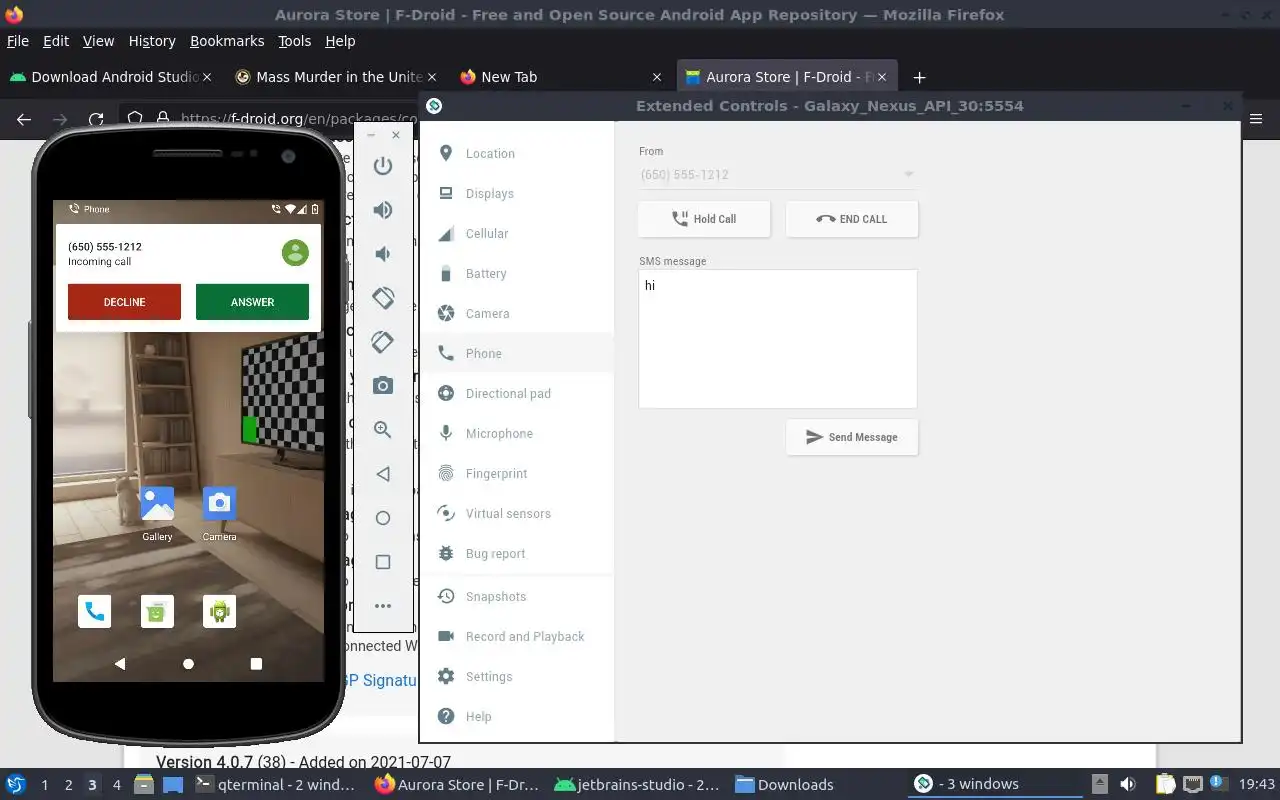The image size is (1280, 800).
Task: Open jetbrains-studio from the taskbar
Action: 637,785
